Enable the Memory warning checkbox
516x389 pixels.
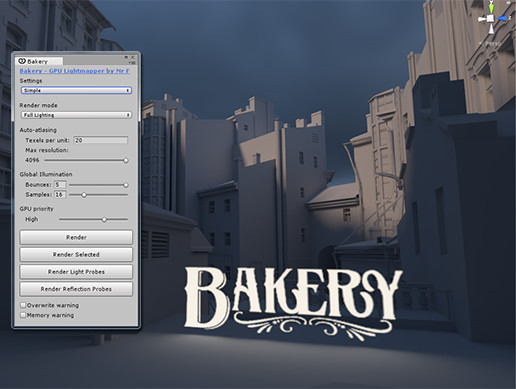(23, 315)
